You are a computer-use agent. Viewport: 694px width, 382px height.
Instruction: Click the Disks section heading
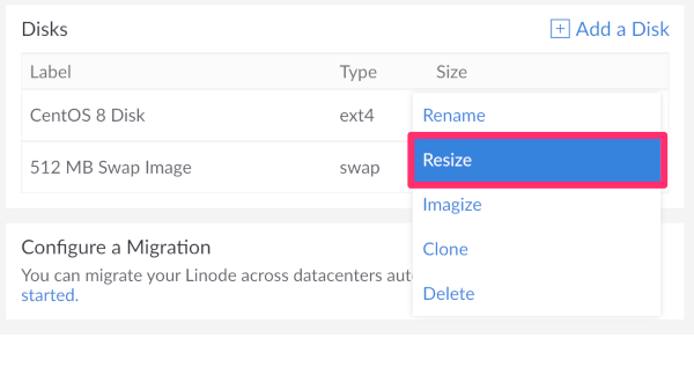(44, 29)
